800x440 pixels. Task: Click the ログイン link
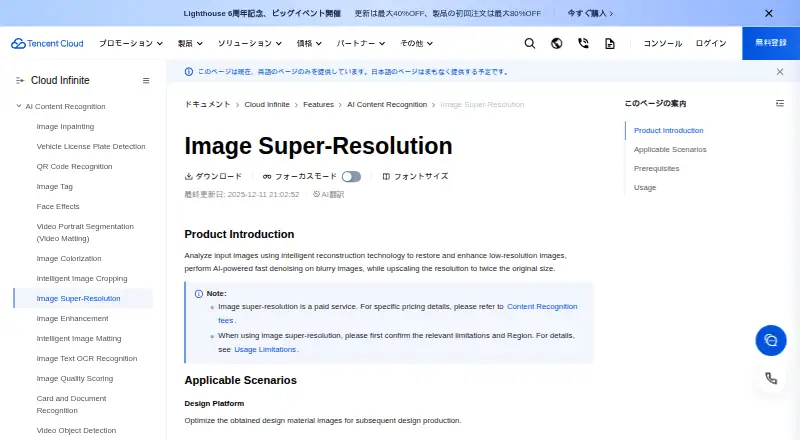[x=711, y=43]
